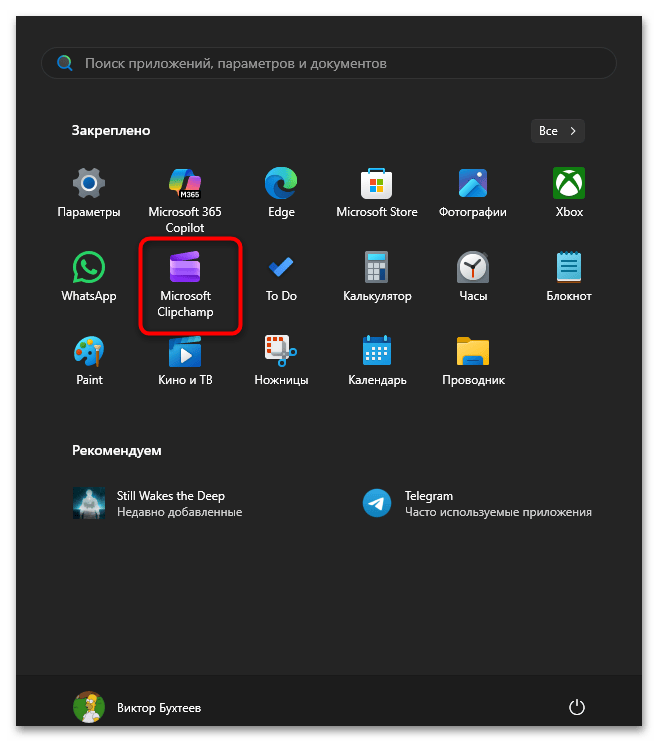Open the Часы clock app
Viewport: 658px width, 742px height.
(x=472, y=277)
